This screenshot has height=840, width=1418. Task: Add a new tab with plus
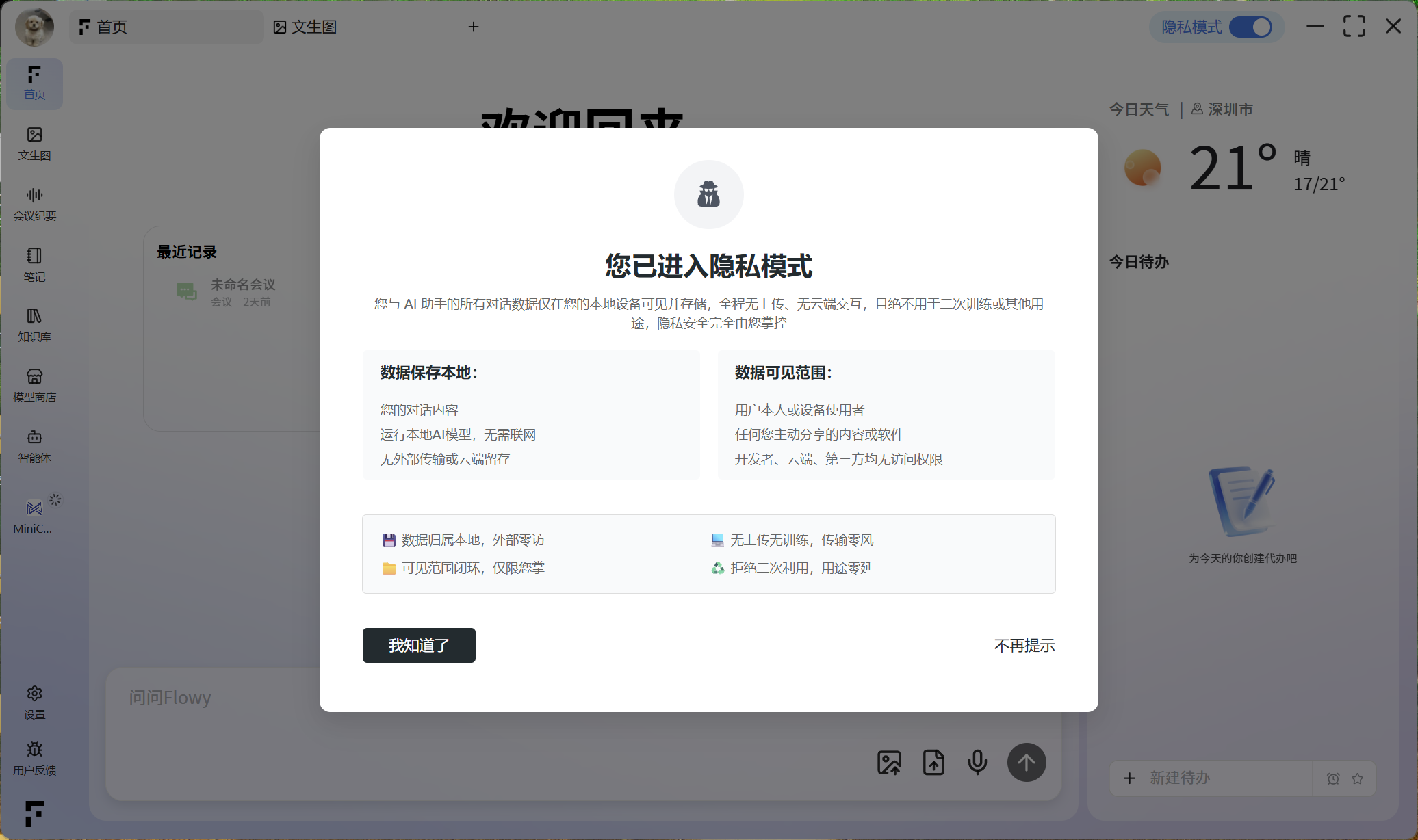tap(474, 27)
